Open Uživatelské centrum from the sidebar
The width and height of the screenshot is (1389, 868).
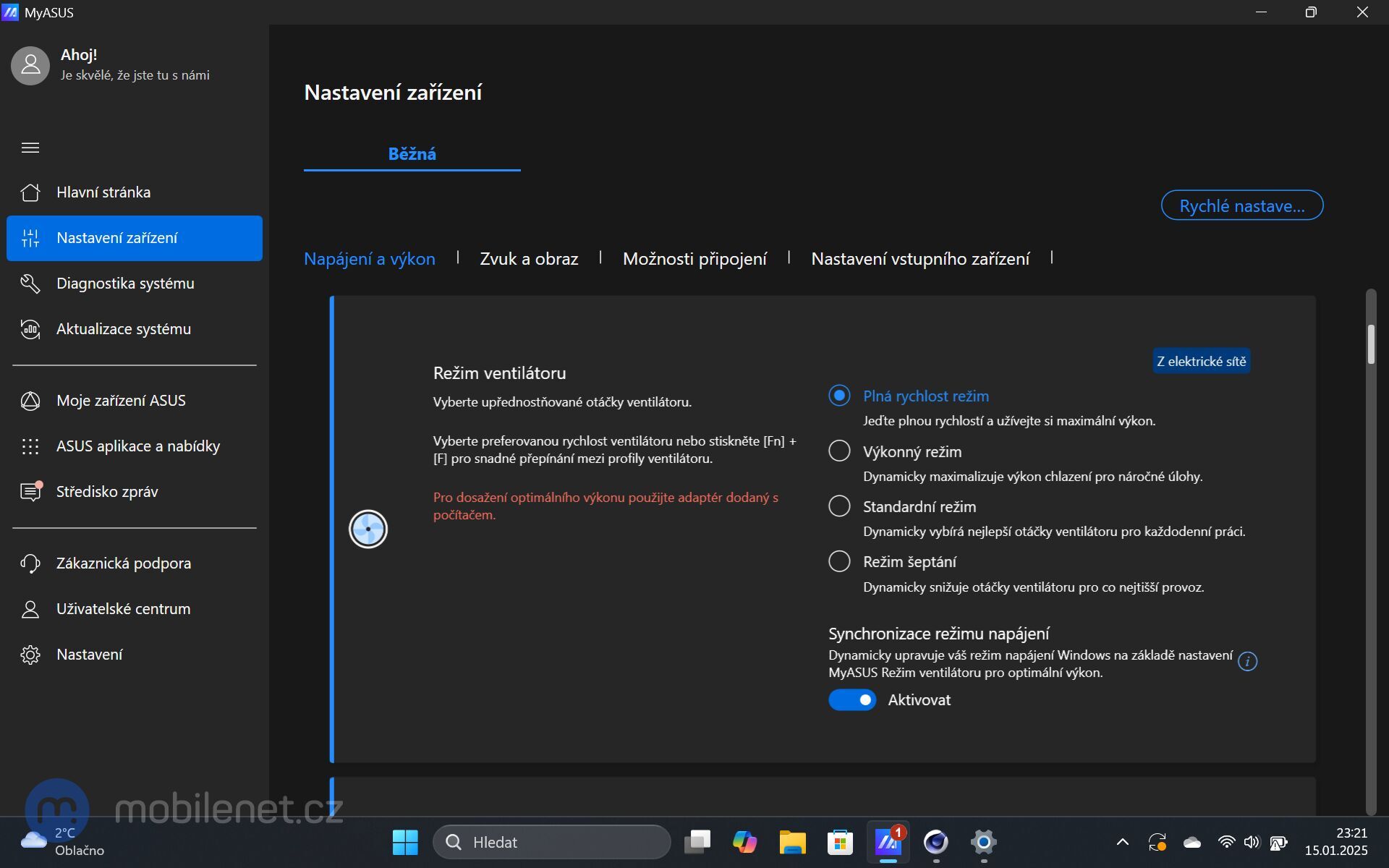(123, 608)
